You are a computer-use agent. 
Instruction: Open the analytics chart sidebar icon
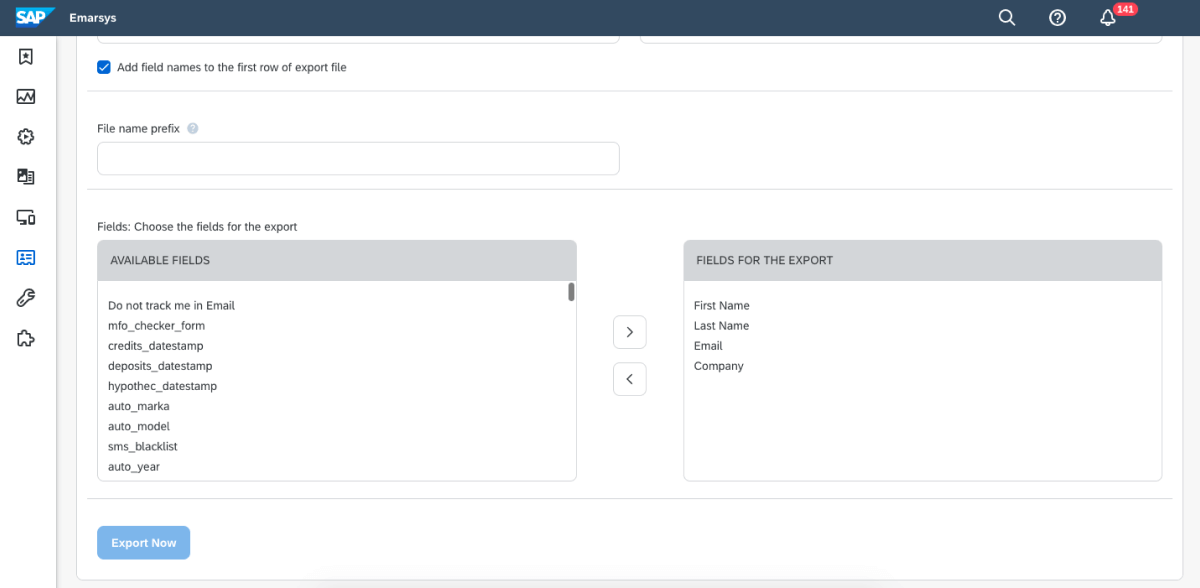26,97
